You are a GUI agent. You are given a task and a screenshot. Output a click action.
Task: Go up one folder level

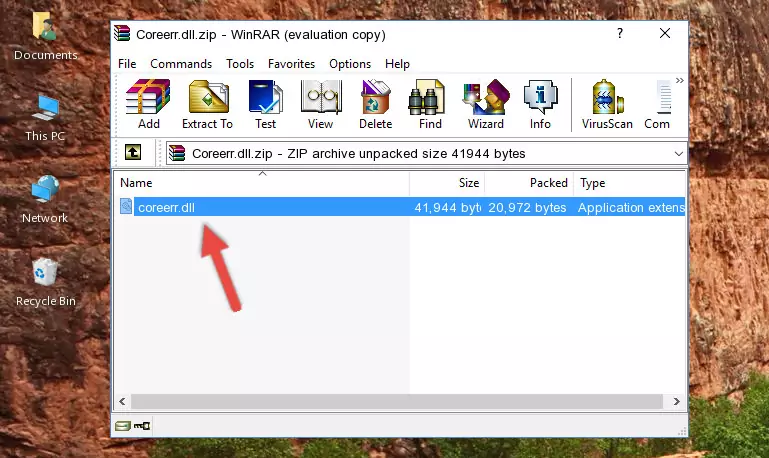point(133,153)
